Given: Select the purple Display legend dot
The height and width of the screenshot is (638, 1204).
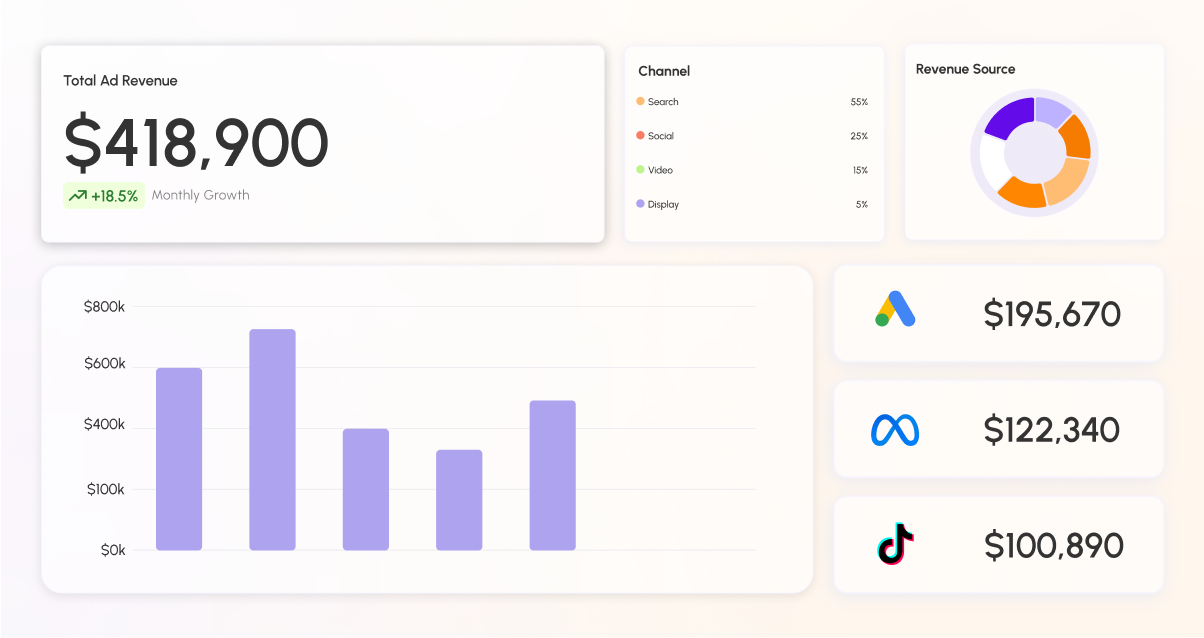Looking at the screenshot, I should pyautogui.click(x=640, y=204).
